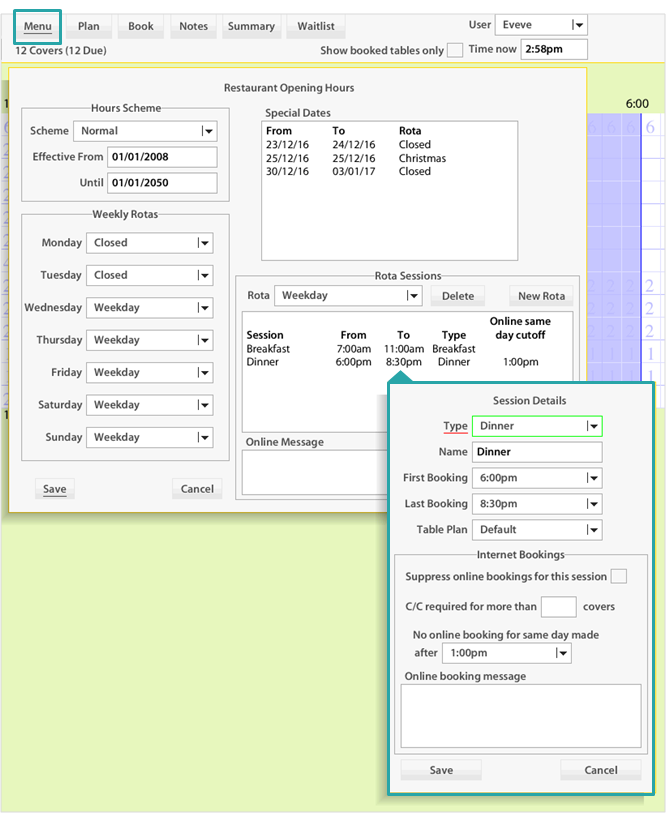Open the same day cutoff 1:00pm dropdown
This screenshot has width=671, height=823.
point(507,653)
